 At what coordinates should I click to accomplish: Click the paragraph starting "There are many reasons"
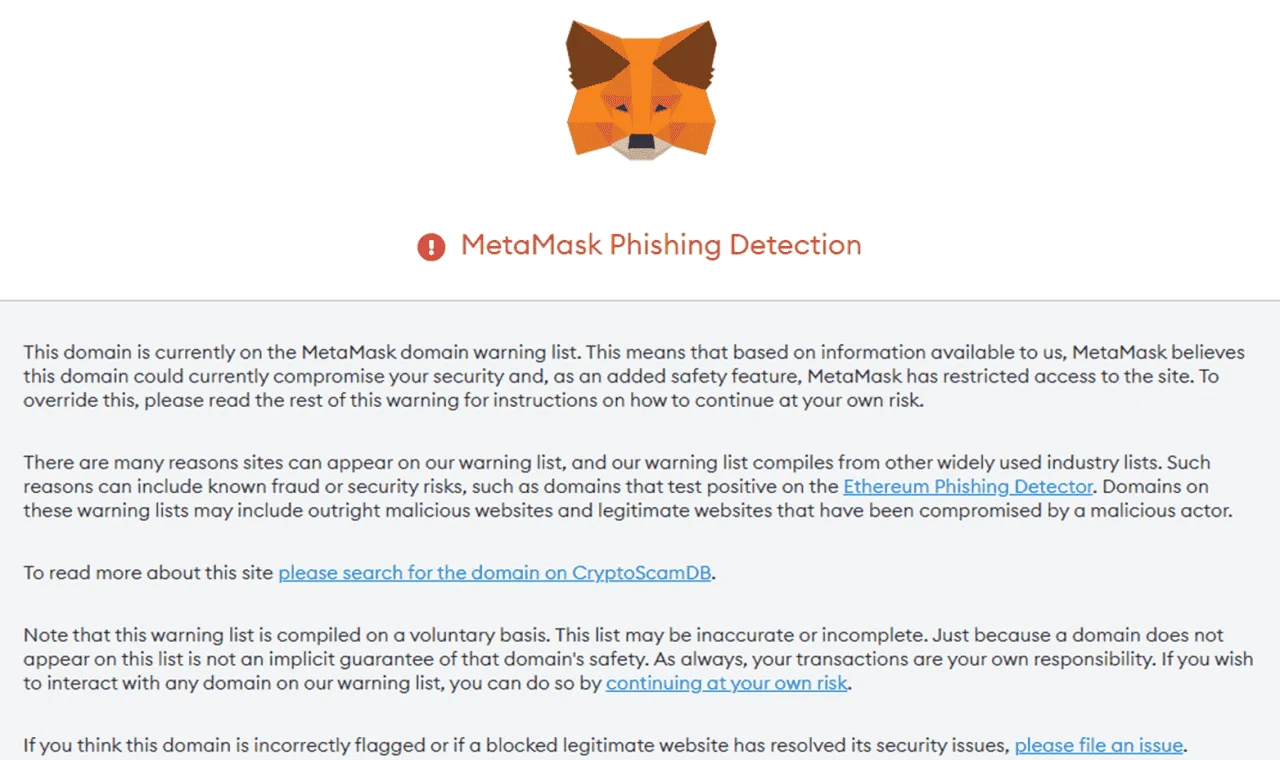pos(628,487)
